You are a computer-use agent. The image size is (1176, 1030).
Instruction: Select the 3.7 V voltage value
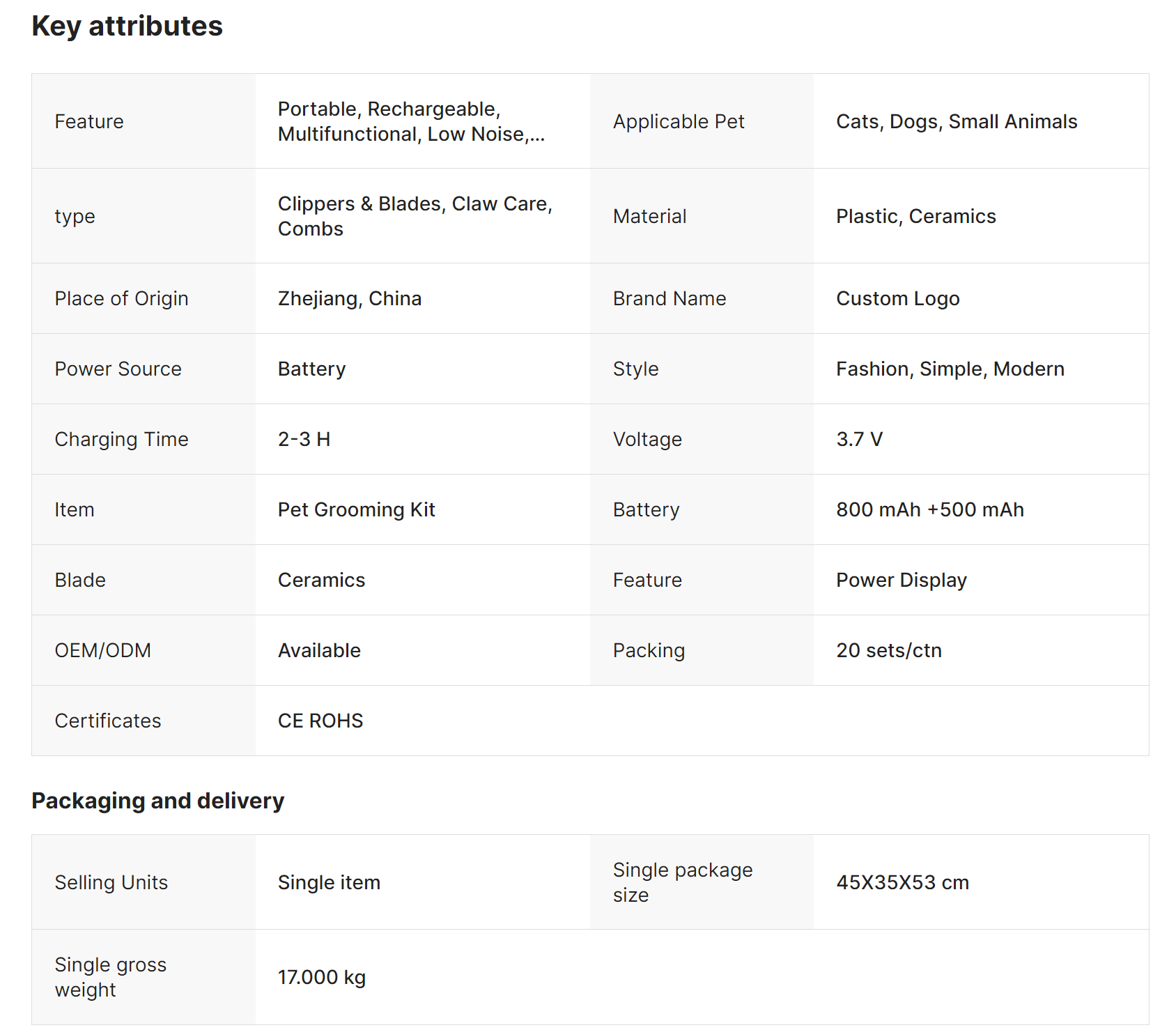coord(859,440)
